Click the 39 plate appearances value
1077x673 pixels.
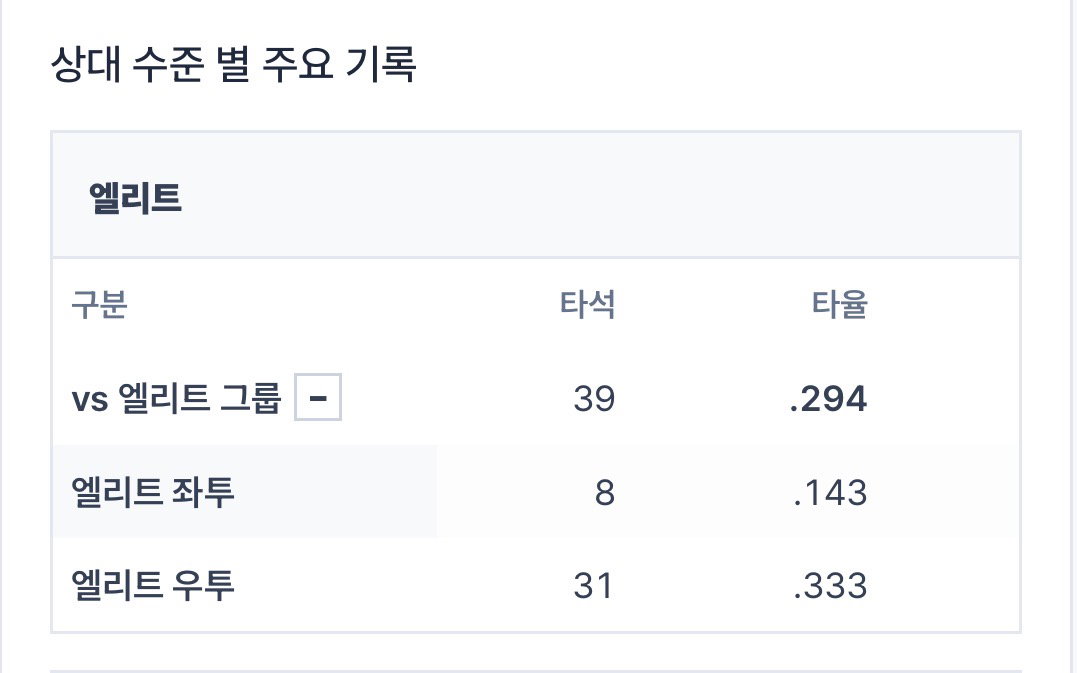pyautogui.click(x=594, y=399)
